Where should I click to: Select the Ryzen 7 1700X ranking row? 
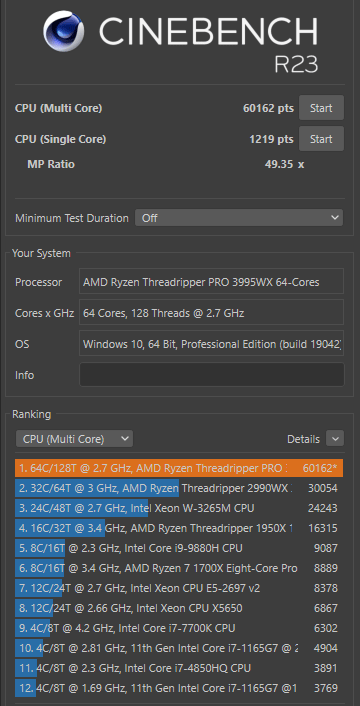pyautogui.click(x=179, y=568)
